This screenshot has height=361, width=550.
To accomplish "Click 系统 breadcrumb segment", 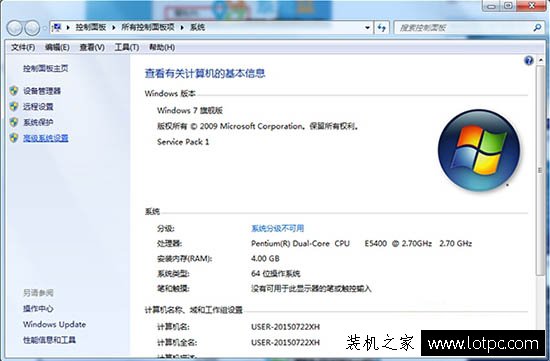I will [197, 27].
